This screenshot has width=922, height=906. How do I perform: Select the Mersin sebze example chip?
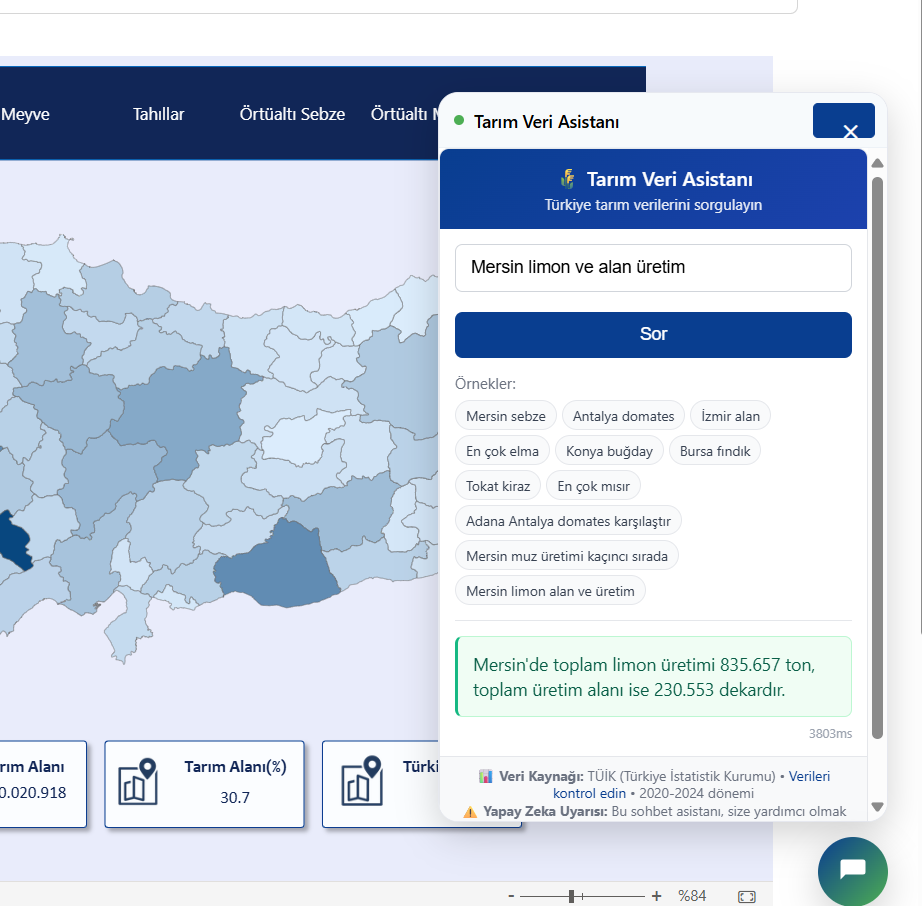[x=506, y=416]
